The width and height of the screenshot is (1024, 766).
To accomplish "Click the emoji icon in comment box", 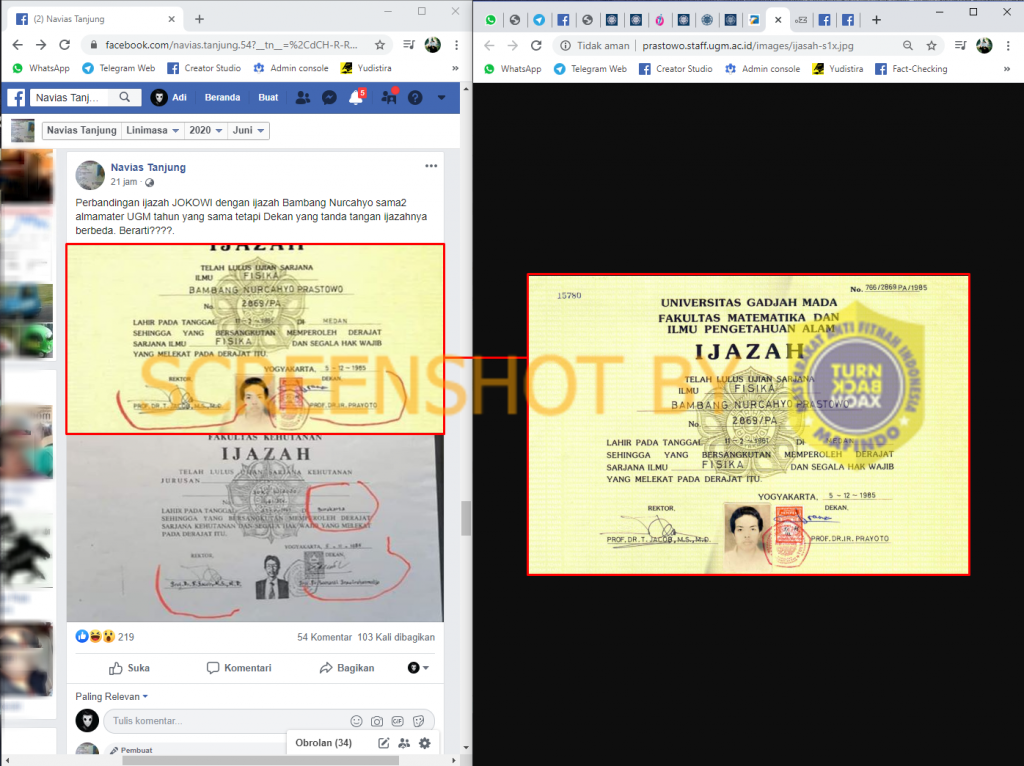I will 356,721.
